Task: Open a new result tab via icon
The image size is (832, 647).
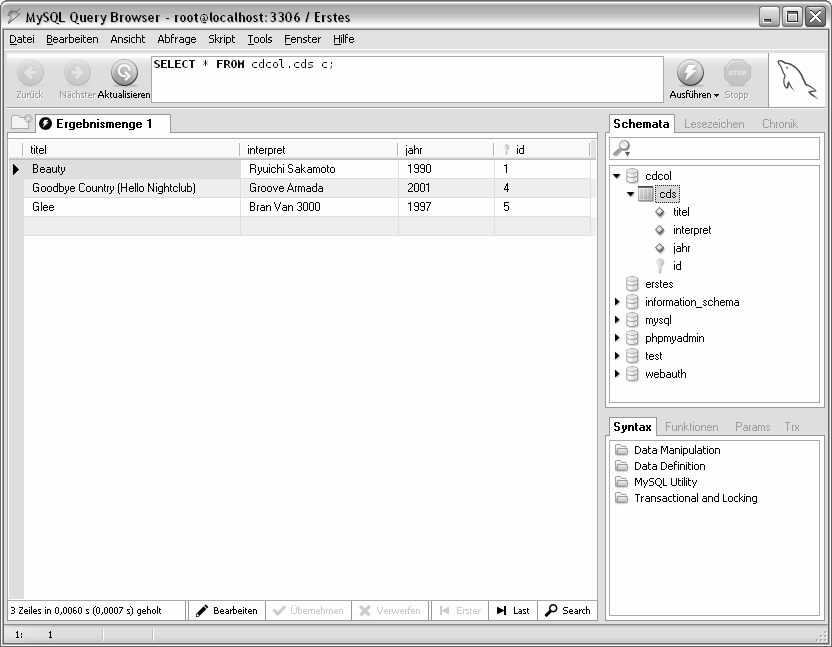Action: pyautogui.click(x=21, y=123)
